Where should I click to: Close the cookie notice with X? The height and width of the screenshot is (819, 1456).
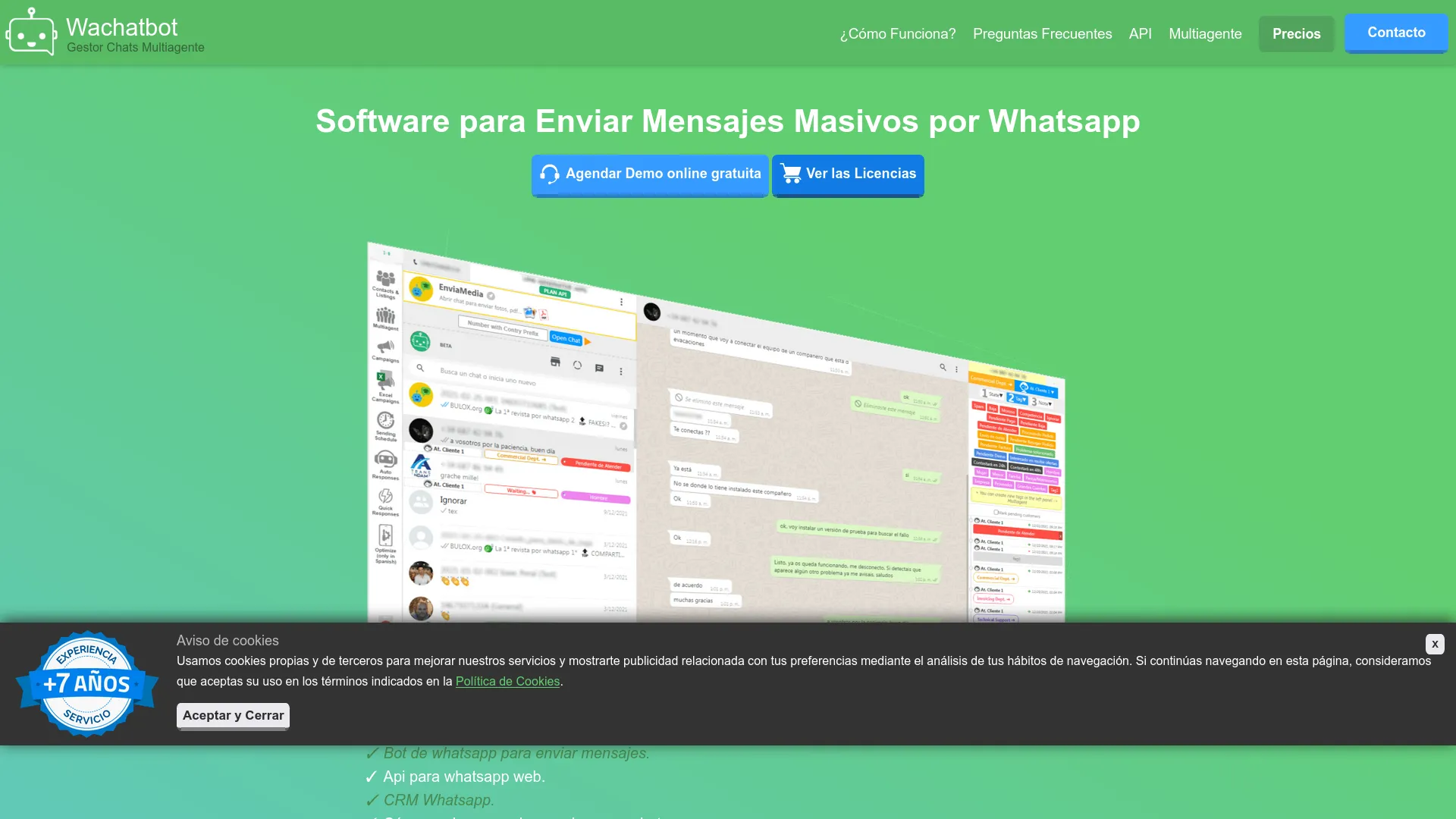tap(1435, 644)
